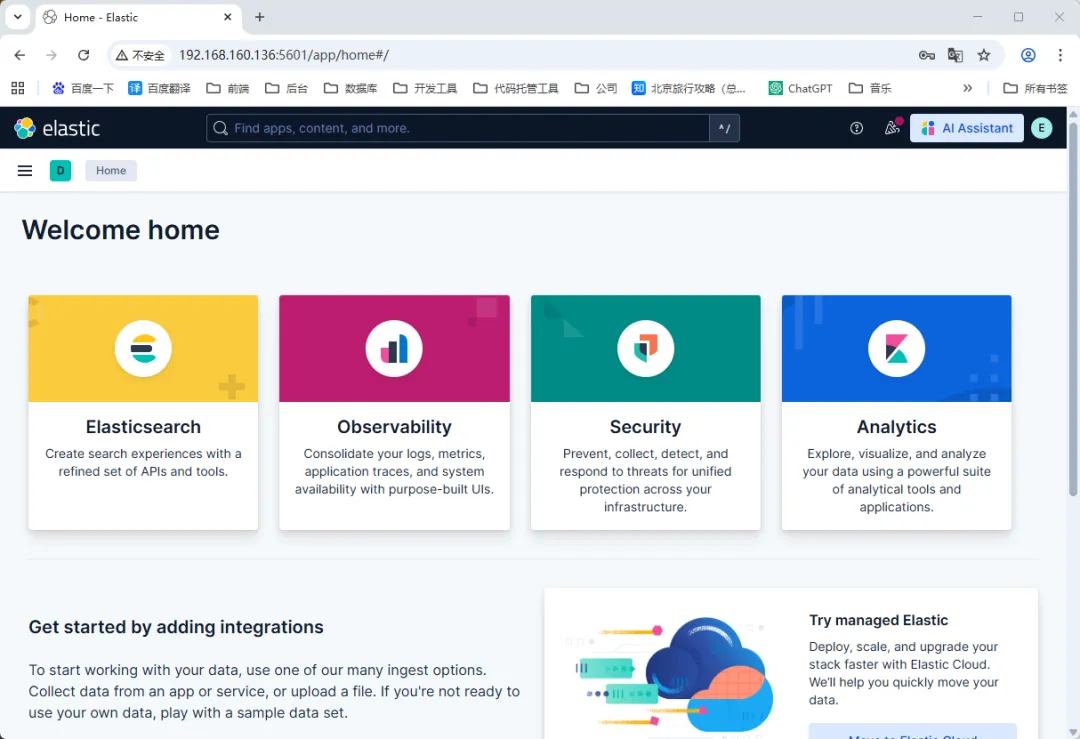Image resolution: width=1080 pixels, height=739 pixels.
Task: Click the search keyboard shortcut indicator
Action: (x=724, y=128)
